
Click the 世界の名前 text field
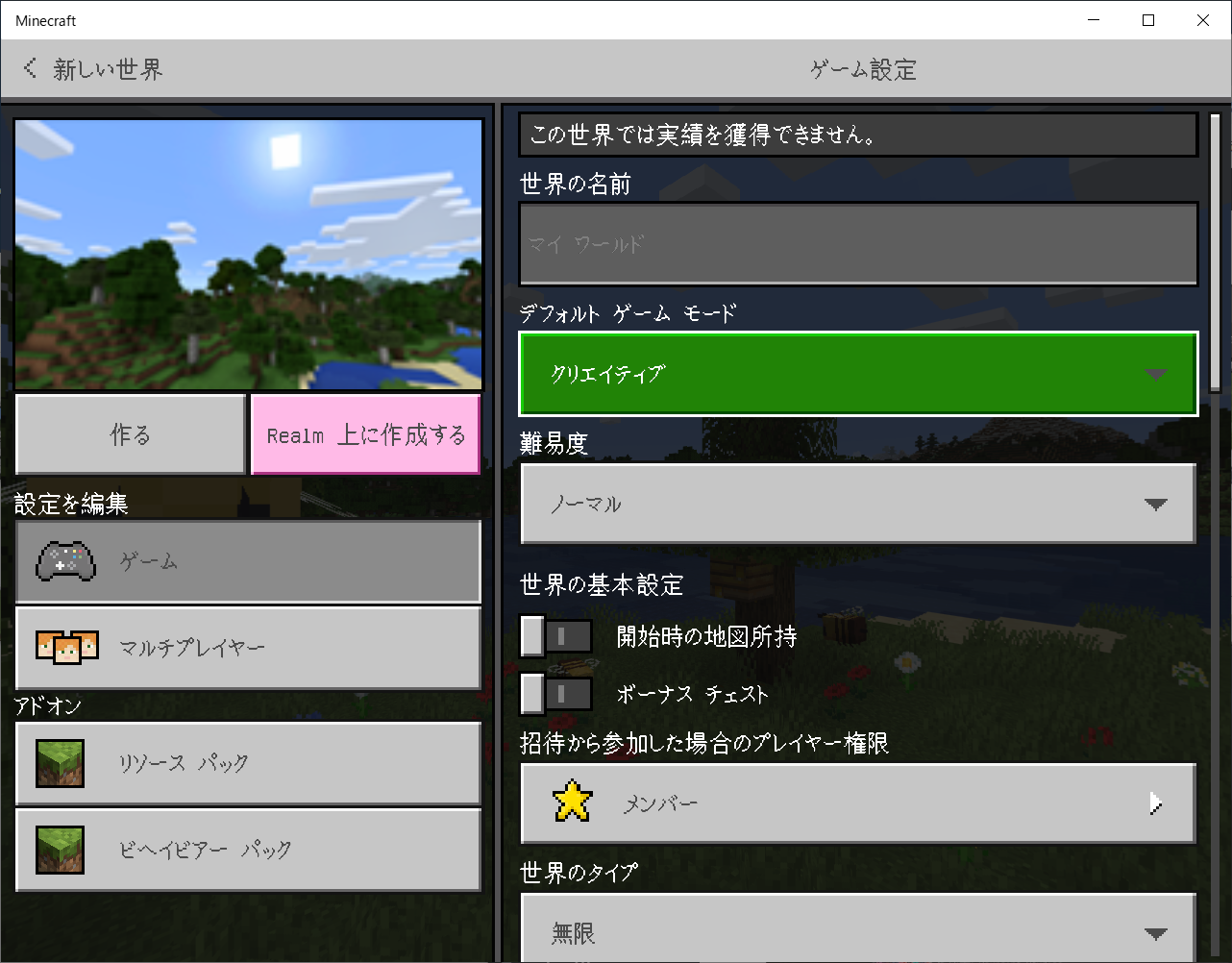click(858, 243)
